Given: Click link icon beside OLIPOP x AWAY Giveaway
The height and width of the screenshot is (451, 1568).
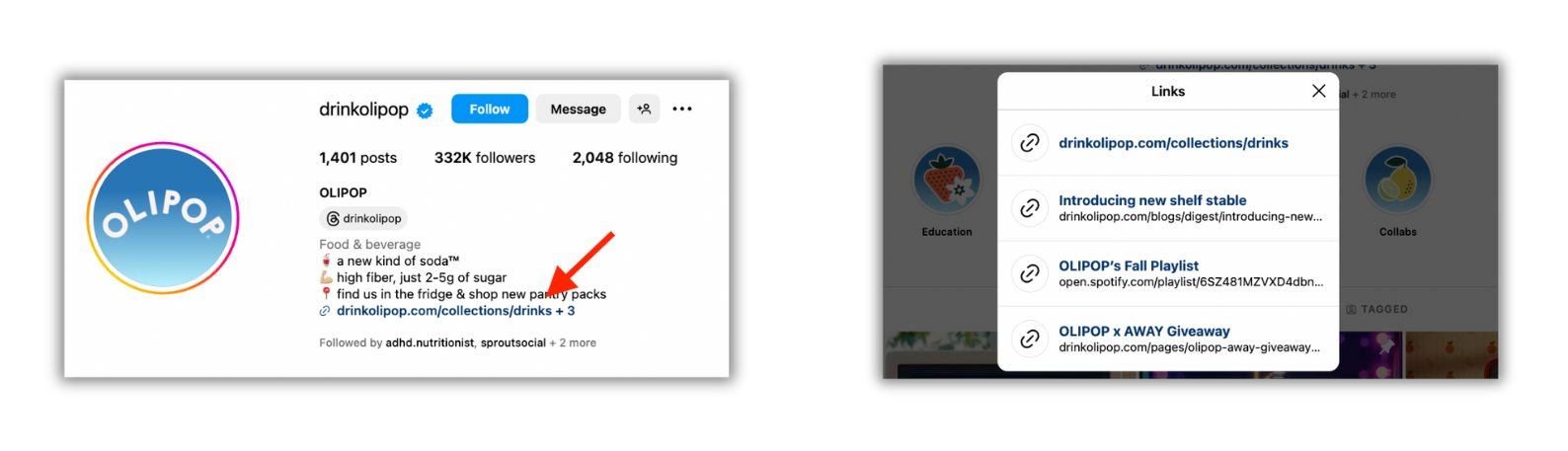Looking at the screenshot, I should [1030, 338].
